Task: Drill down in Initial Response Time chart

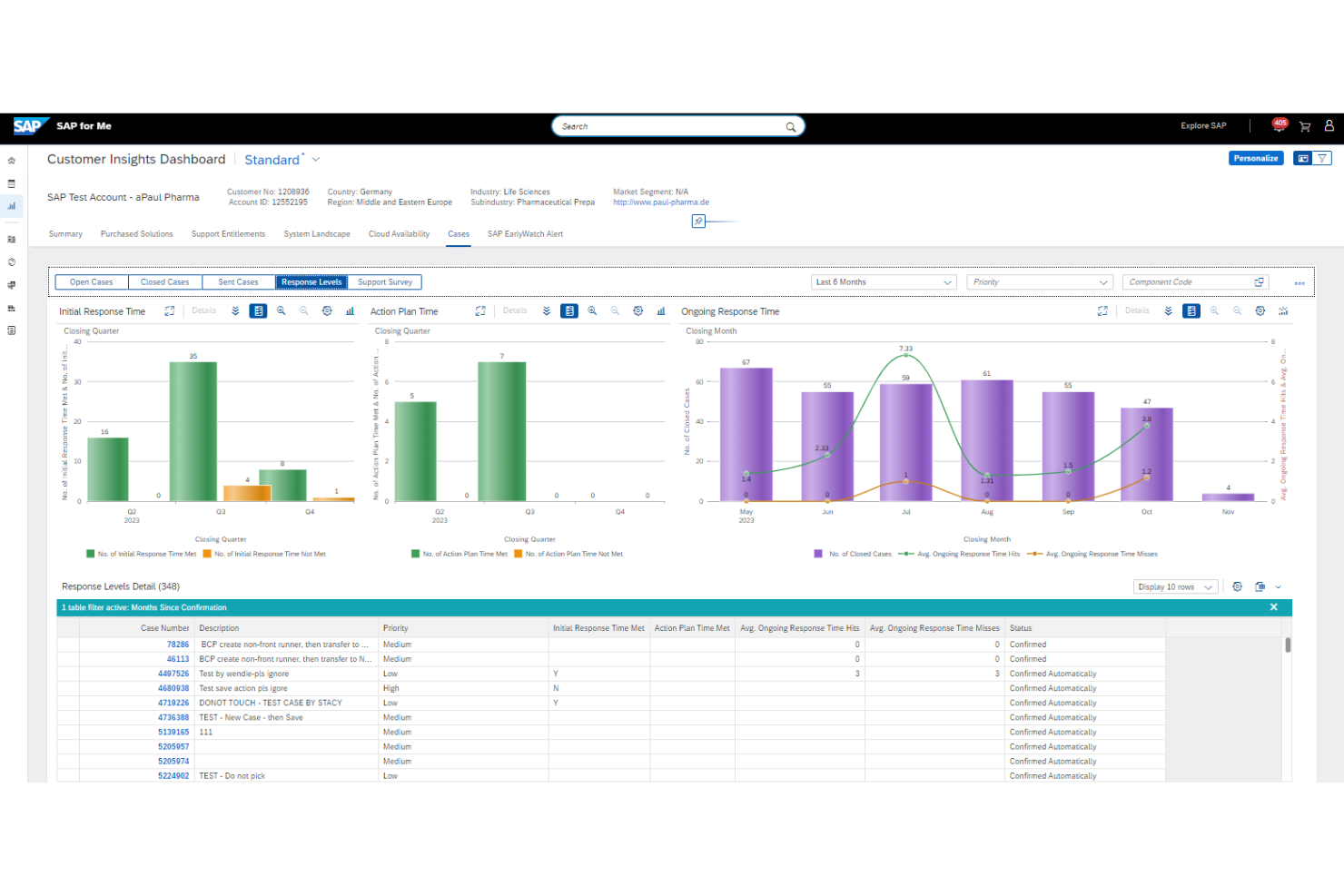Action: coord(235,311)
